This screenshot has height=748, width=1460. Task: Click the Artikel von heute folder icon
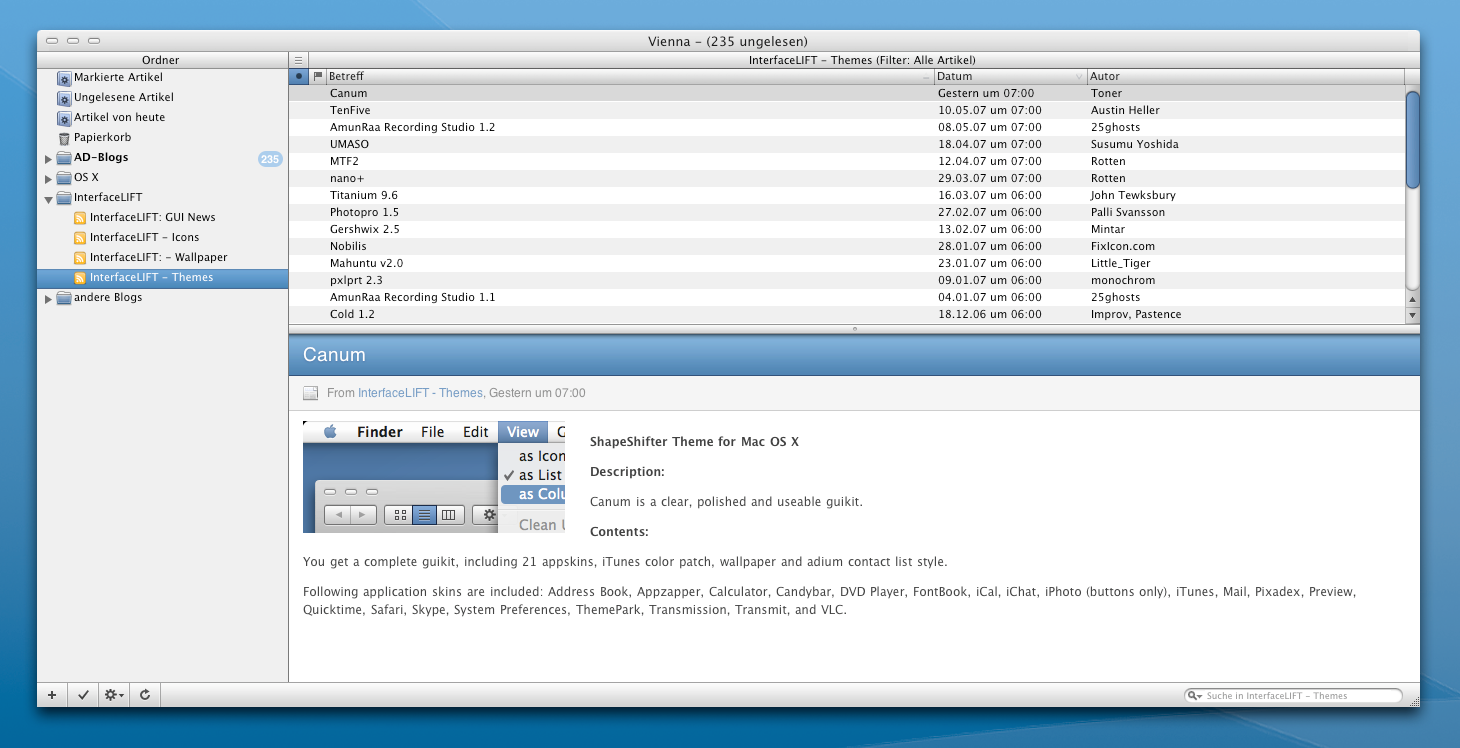coord(64,118)
